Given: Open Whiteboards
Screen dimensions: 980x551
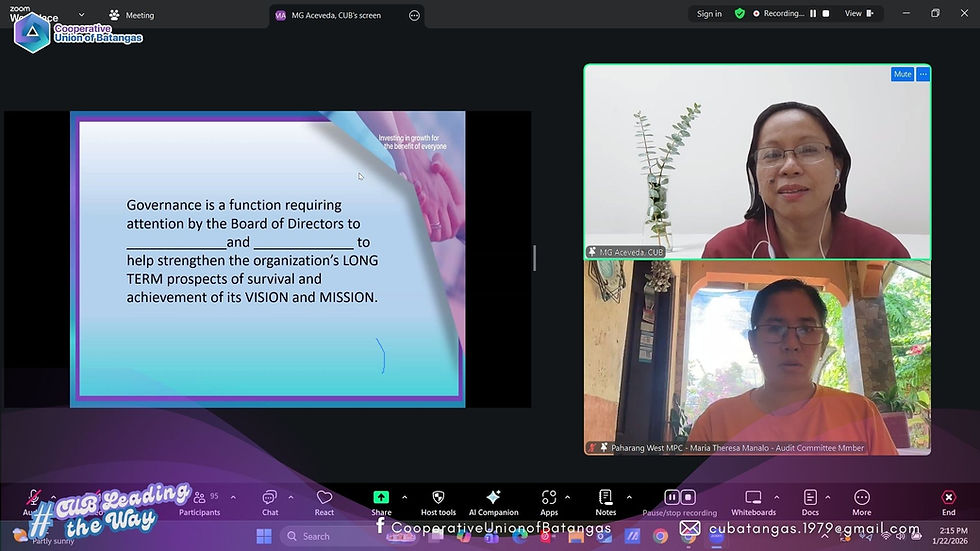Looking at the screenshot, I should (753, 503).
